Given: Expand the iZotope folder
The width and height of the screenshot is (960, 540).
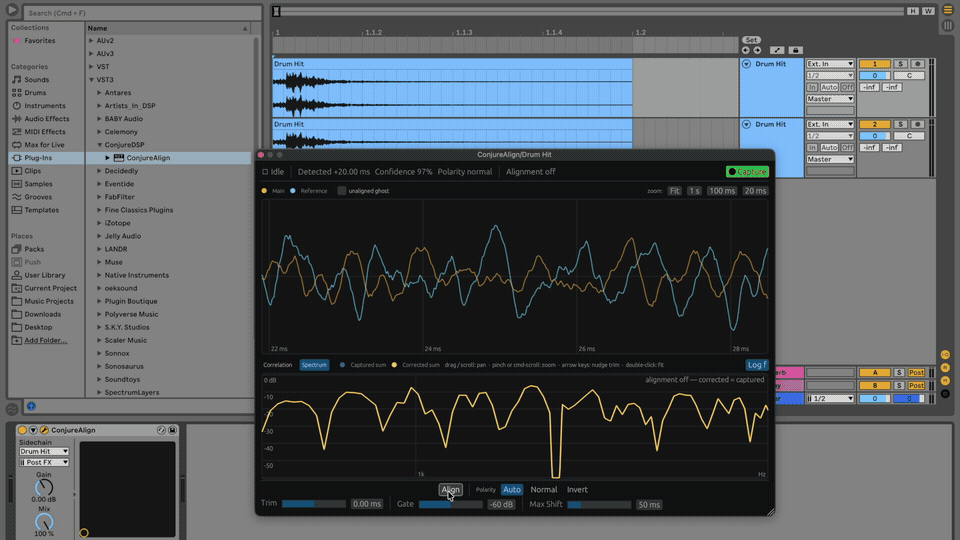Looking at the screenshot, I should 99,223.
